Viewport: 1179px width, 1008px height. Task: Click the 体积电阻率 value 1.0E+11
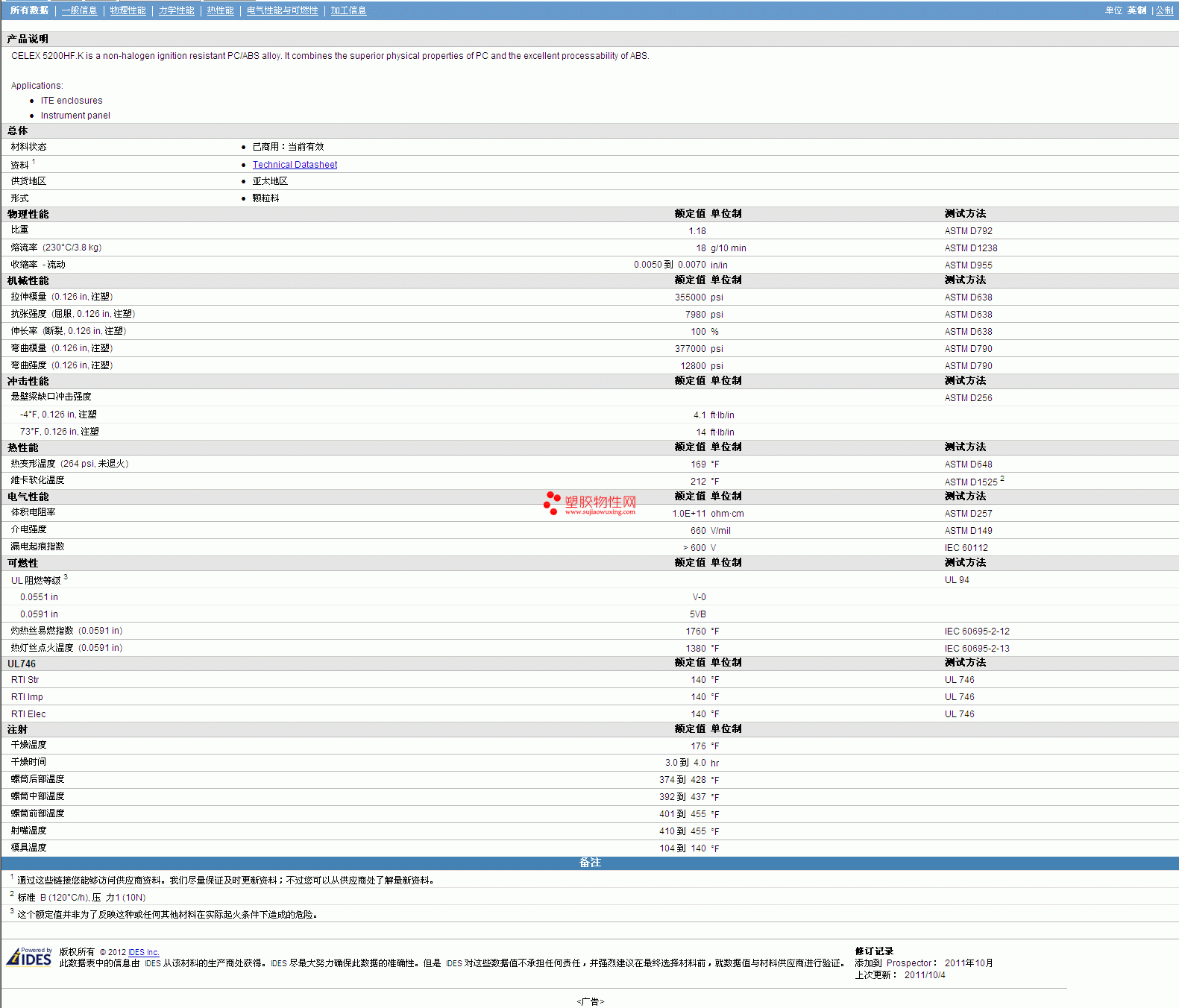point(689,514)
